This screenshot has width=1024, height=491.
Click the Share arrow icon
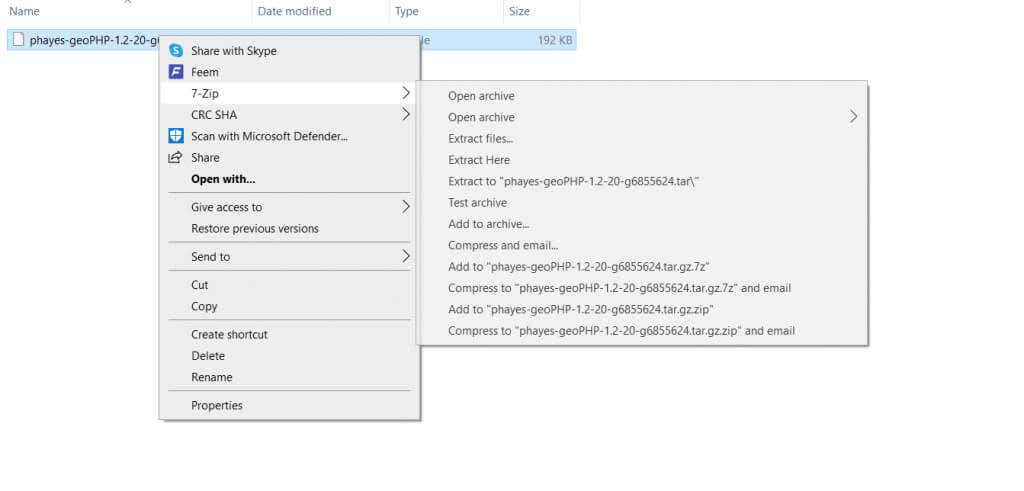click(175, 157)
